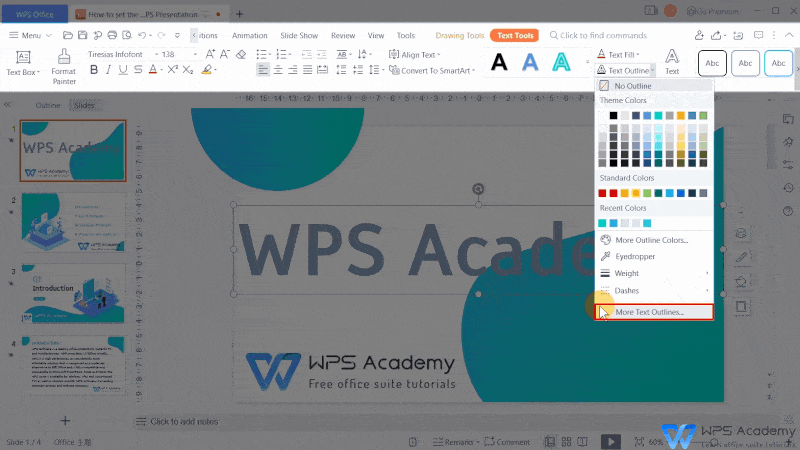
Task: Click the Text Box tool icon
Action: [23, 57]
